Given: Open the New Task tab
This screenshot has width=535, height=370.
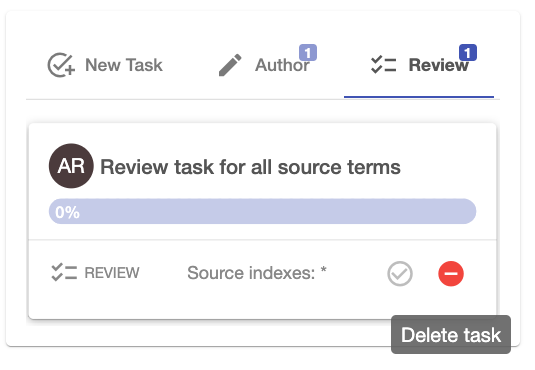Looking at the screenshot, I should [105, 65].
